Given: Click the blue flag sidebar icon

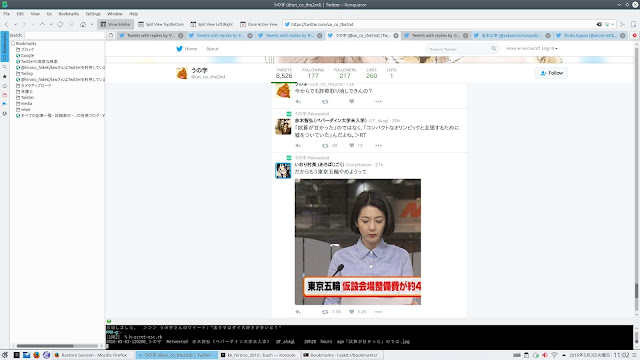Looking at the screenshot, I should pos(4,104).
